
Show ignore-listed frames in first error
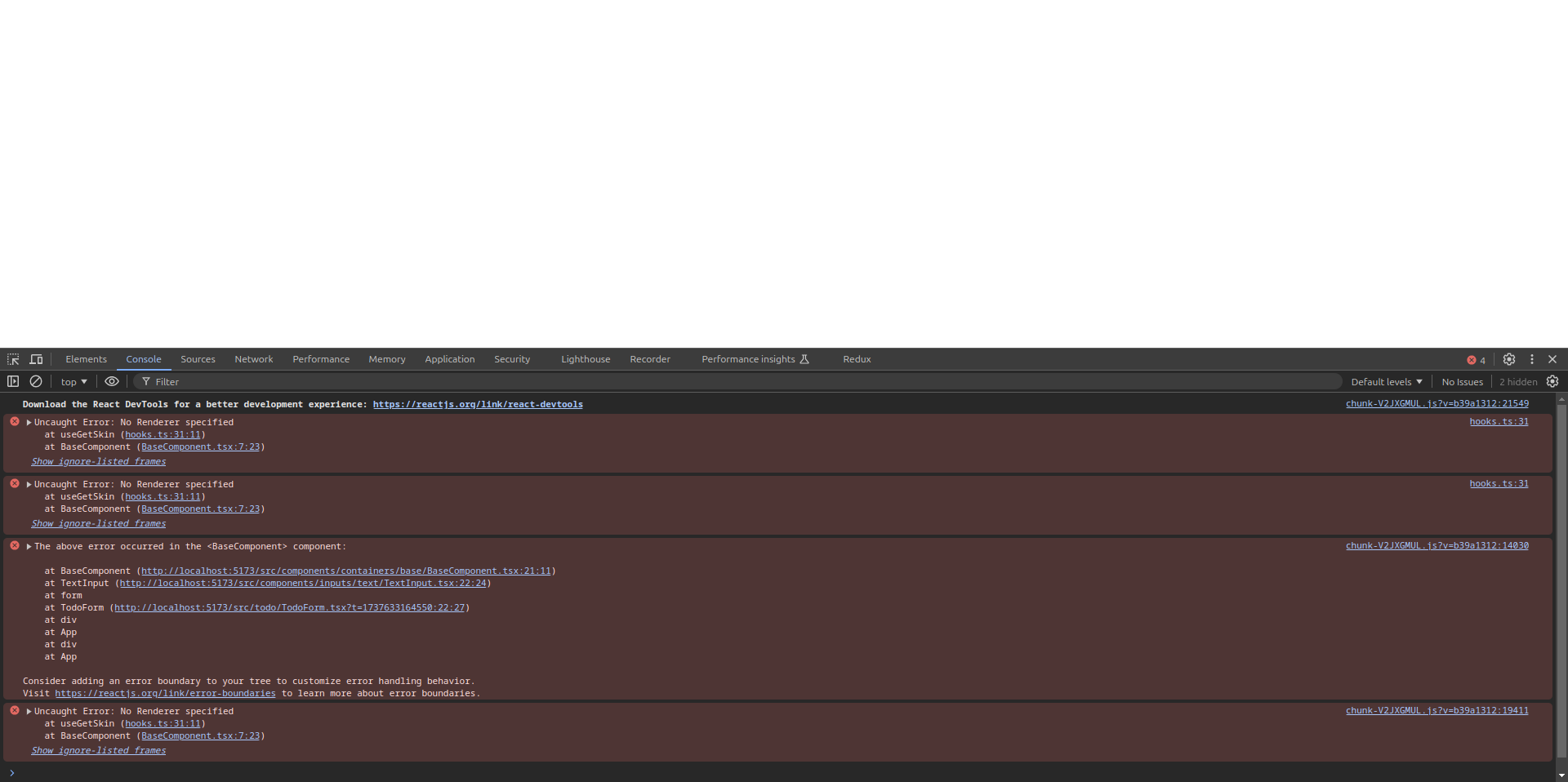[98, 462]
